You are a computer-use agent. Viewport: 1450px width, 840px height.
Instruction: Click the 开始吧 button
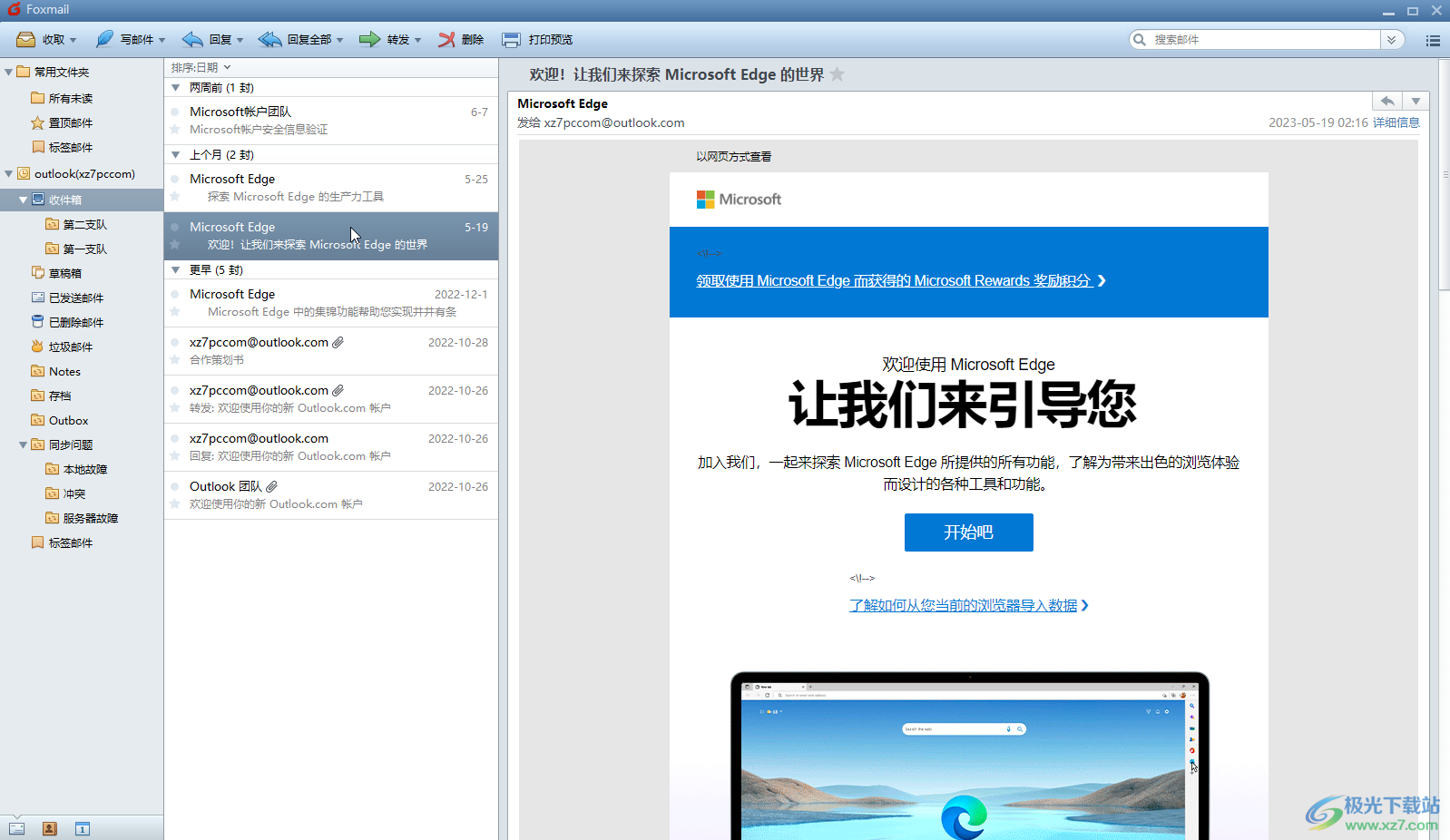(968, 532)
